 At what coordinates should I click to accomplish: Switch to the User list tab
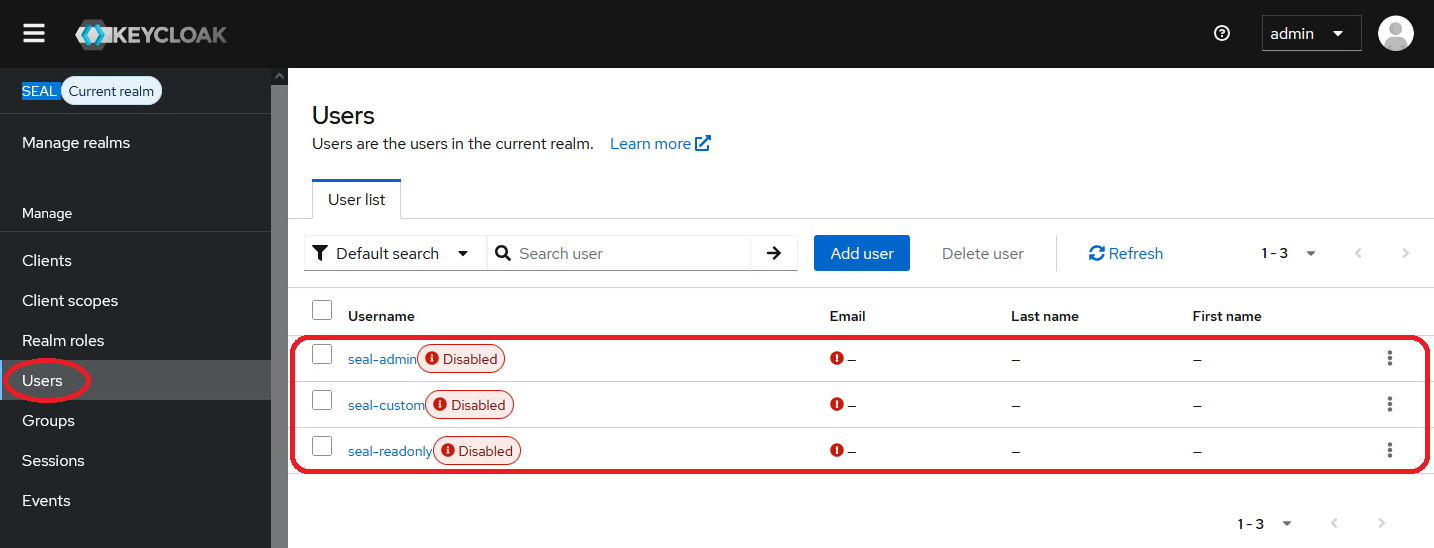(x=356, y=199)
